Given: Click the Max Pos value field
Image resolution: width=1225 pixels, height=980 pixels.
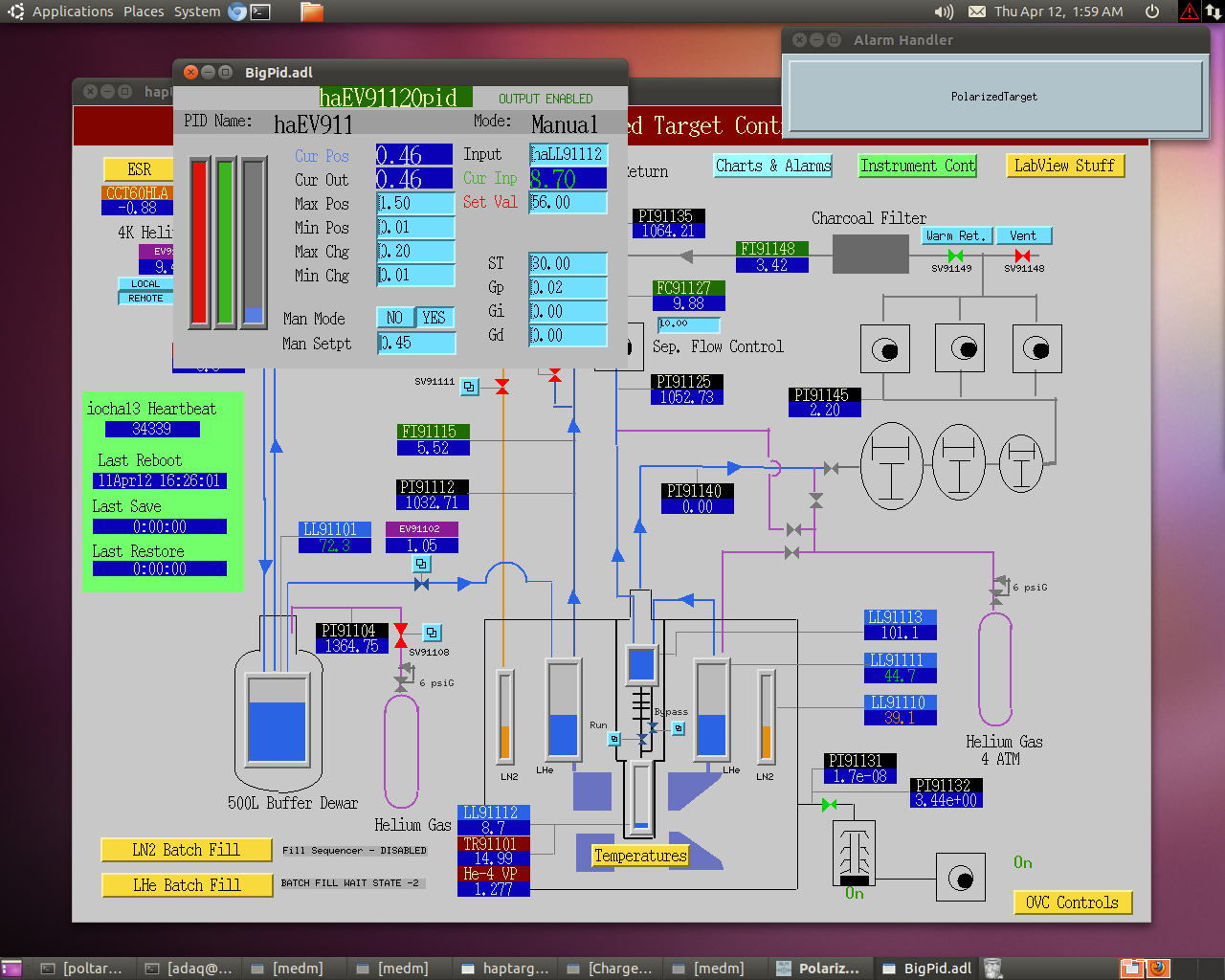Looking at the screenshot, I should [416, 203].
